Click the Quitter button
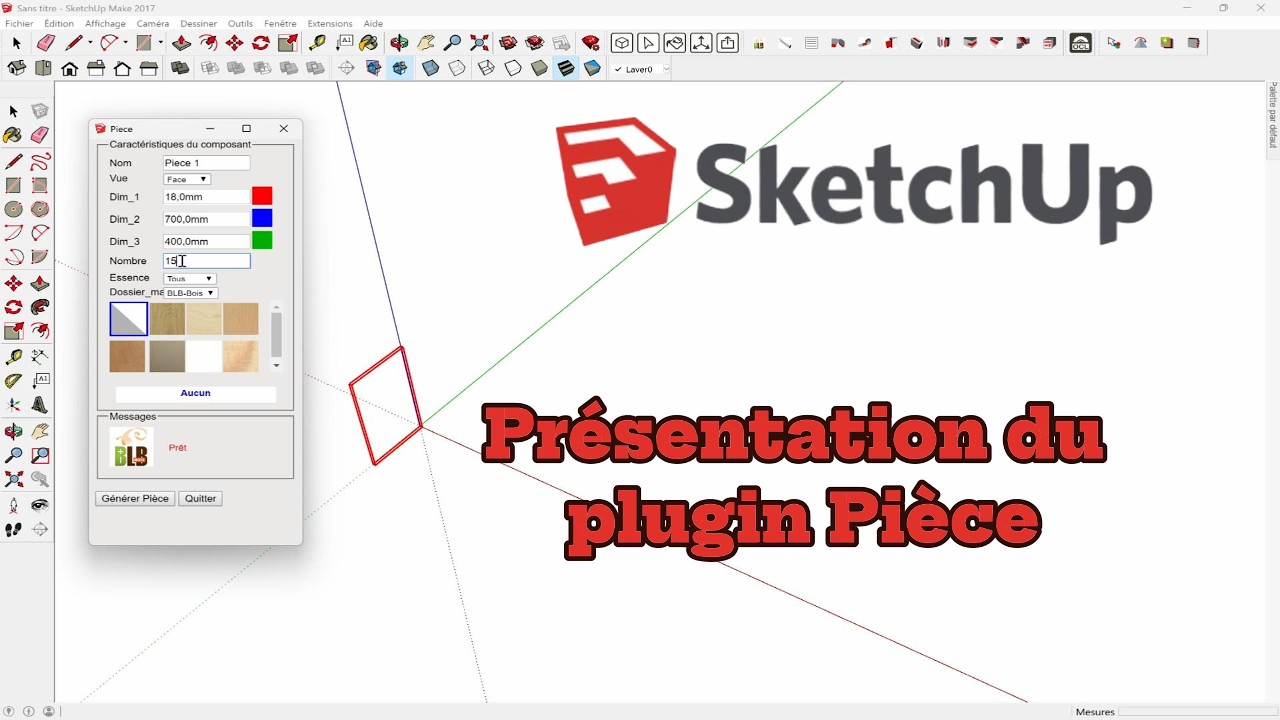 point(200,498)
